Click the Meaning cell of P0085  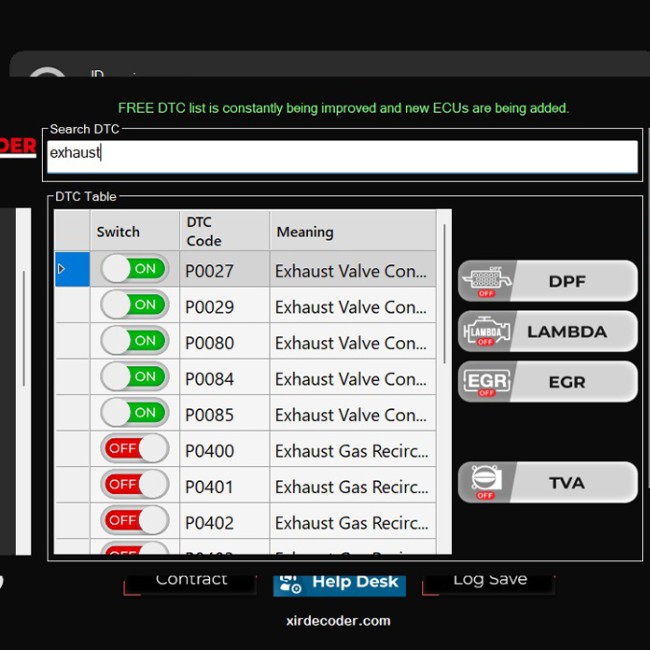coord(353,413)
